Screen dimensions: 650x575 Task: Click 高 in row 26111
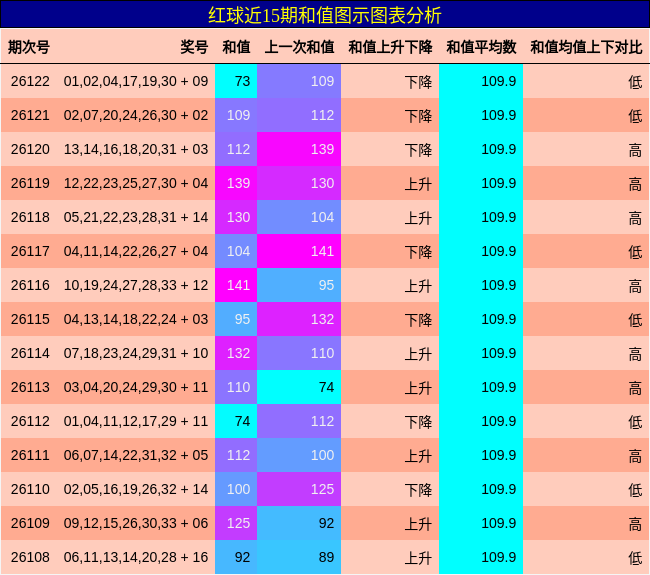pyautogui.click(x=635, y=456)
